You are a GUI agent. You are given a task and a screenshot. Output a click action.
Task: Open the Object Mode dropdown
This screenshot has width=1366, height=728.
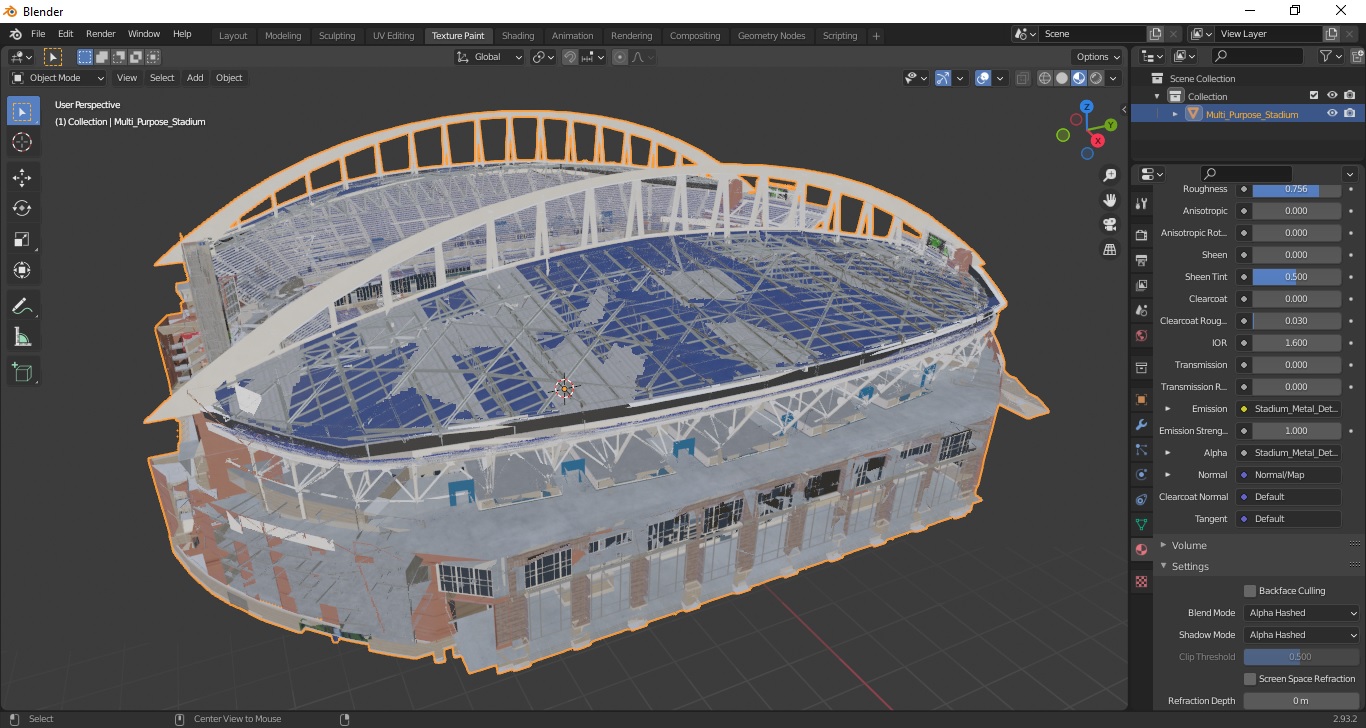point(58,78)
